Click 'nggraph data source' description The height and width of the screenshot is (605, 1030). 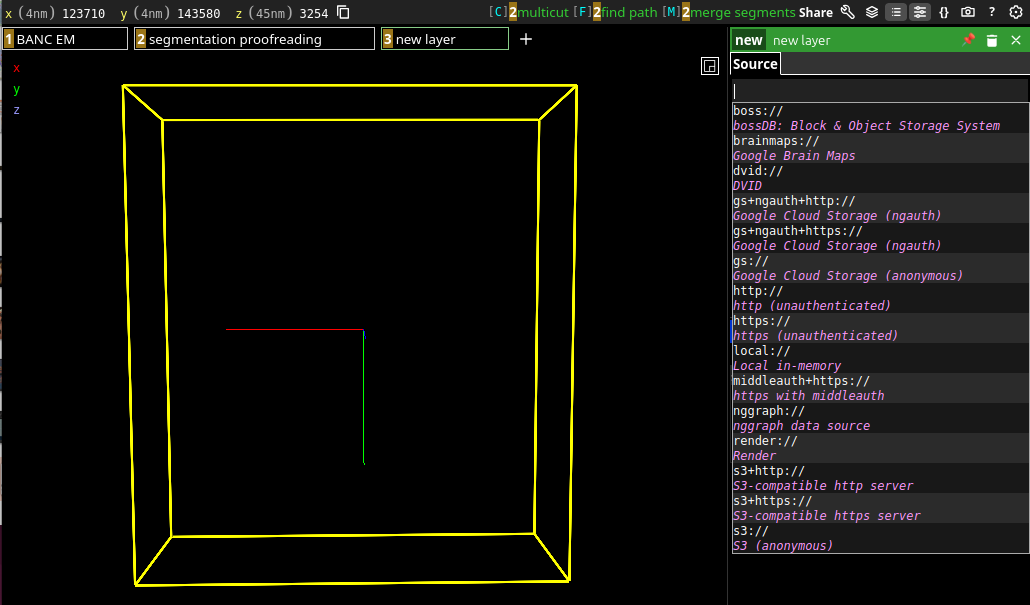pyautogui.click(x=801, y=426)
